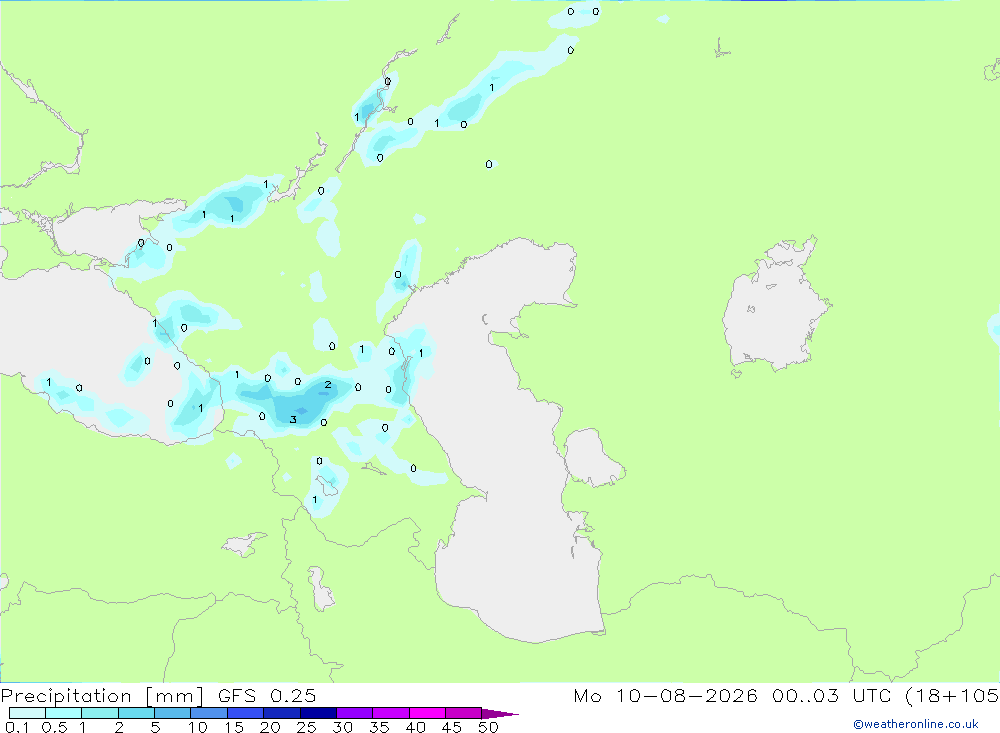
Task: Click the legend swatch between 0.5 and 1
Action: coord(63,713)
